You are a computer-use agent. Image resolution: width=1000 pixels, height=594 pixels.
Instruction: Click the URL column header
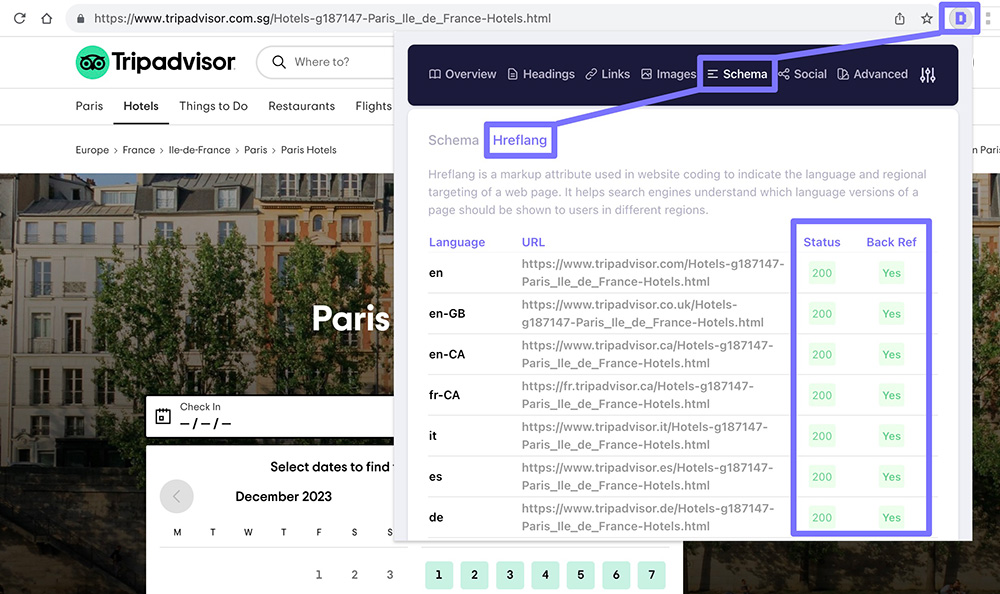533,242
